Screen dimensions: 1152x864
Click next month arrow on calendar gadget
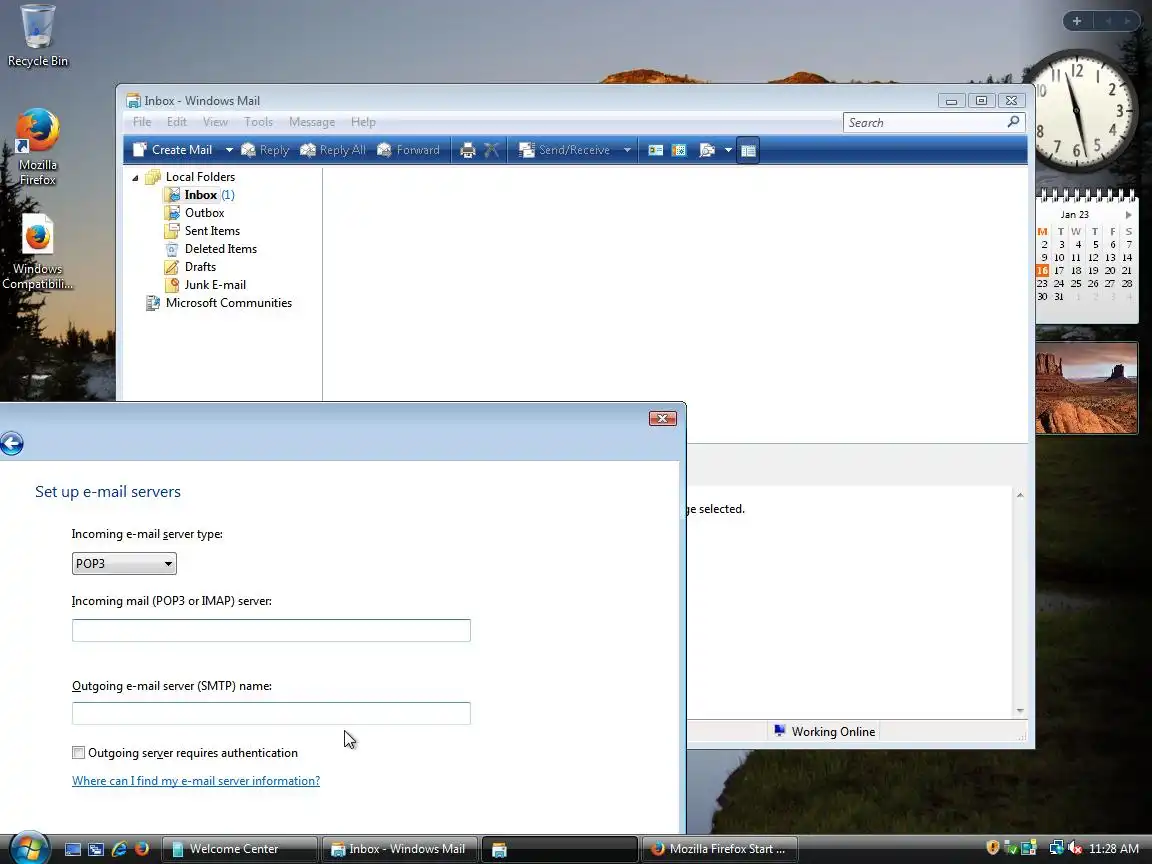coord(1128,215)
